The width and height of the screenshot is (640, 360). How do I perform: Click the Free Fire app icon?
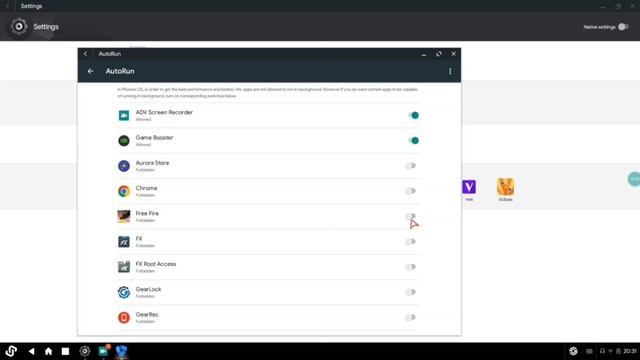(124, 216)
